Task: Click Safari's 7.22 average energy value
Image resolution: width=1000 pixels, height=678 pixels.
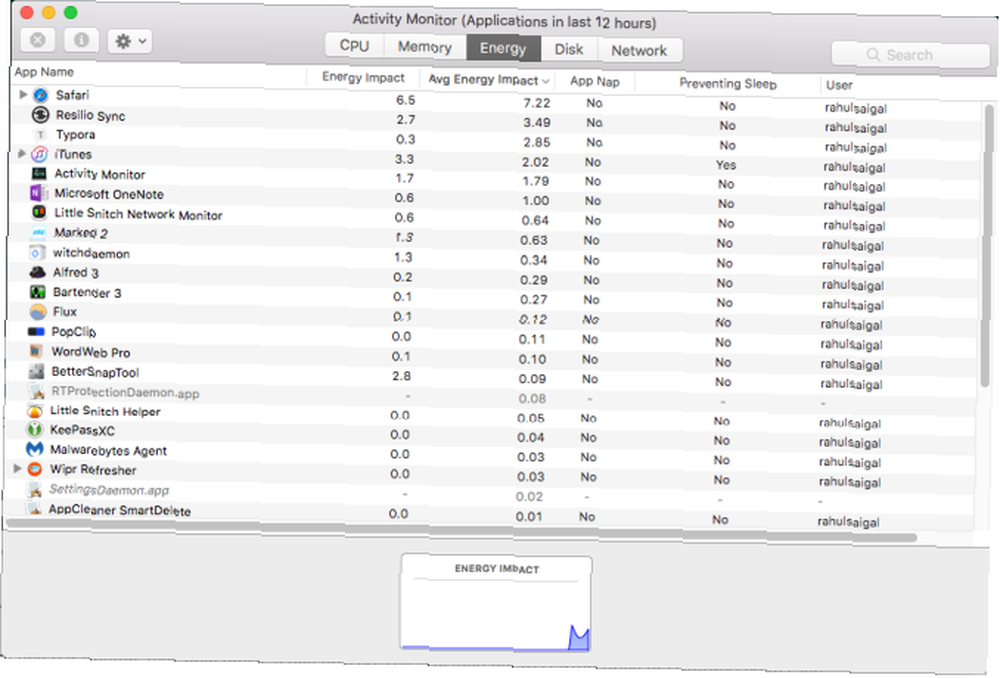Action: coord(537,103)
